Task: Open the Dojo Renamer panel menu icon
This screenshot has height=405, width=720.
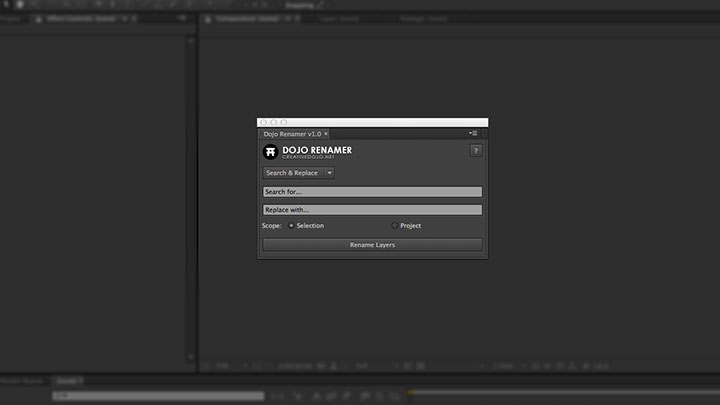Action: [x=473, y=133]
